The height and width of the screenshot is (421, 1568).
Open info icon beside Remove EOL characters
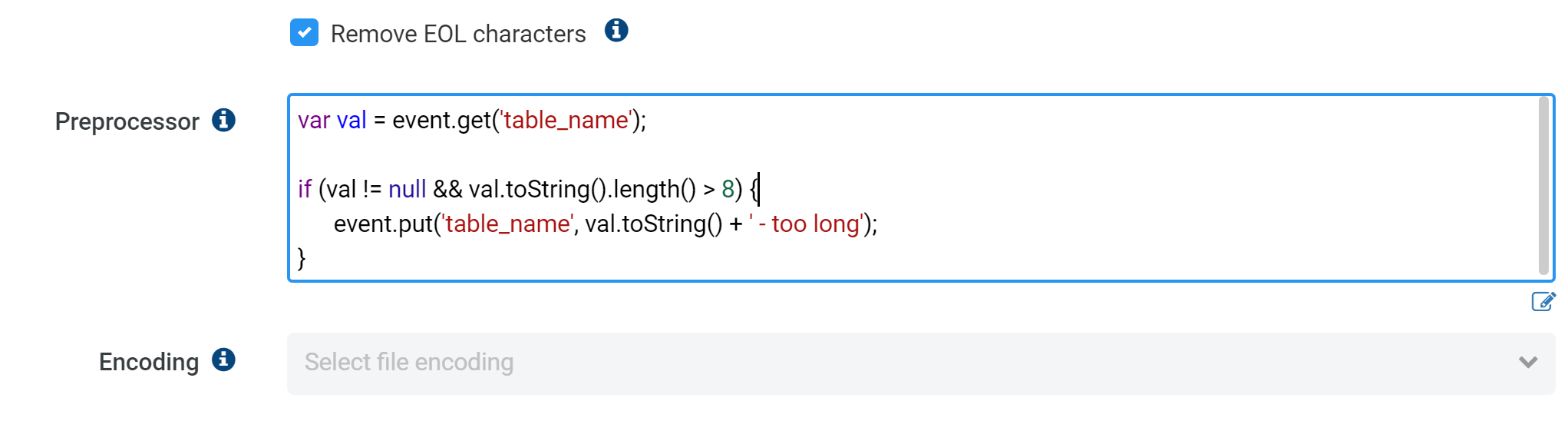pos(616,31)
